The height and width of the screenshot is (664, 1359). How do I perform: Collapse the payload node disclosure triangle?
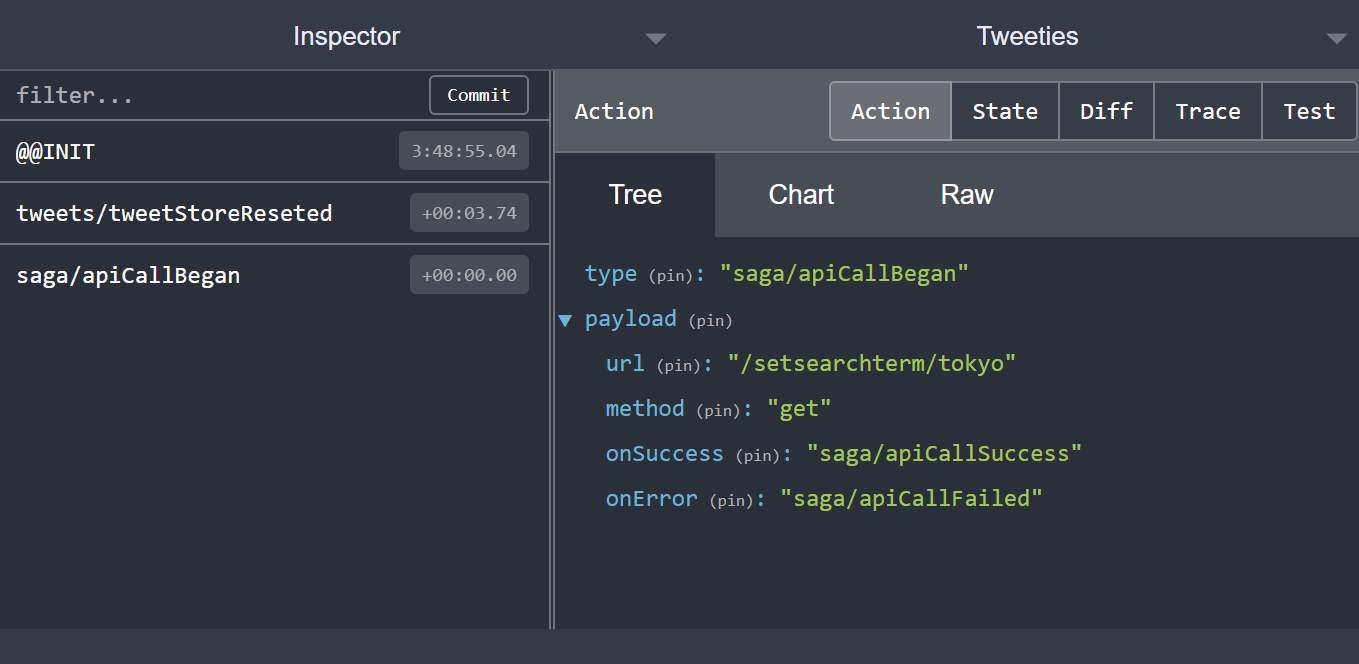pyautogui.click(x=566, y=320)
